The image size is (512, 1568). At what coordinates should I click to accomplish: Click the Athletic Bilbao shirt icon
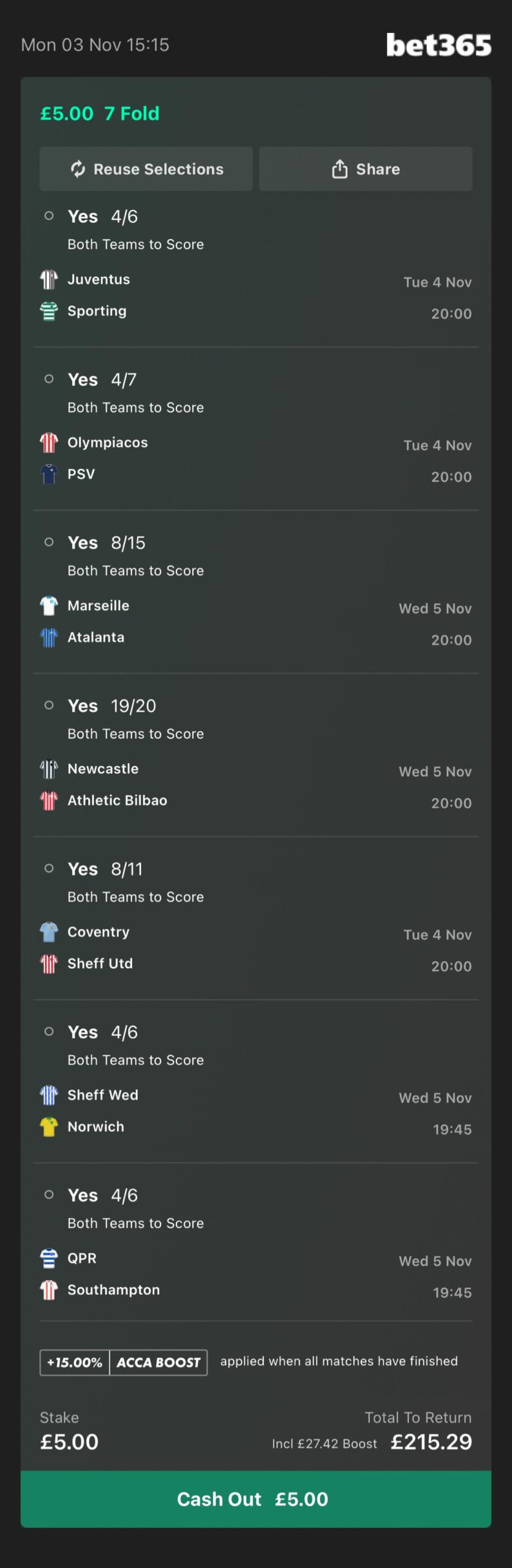coord(49,801)
